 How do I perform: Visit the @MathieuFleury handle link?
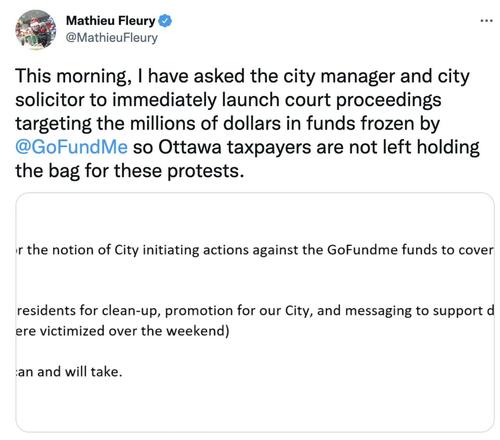point(112,38)
